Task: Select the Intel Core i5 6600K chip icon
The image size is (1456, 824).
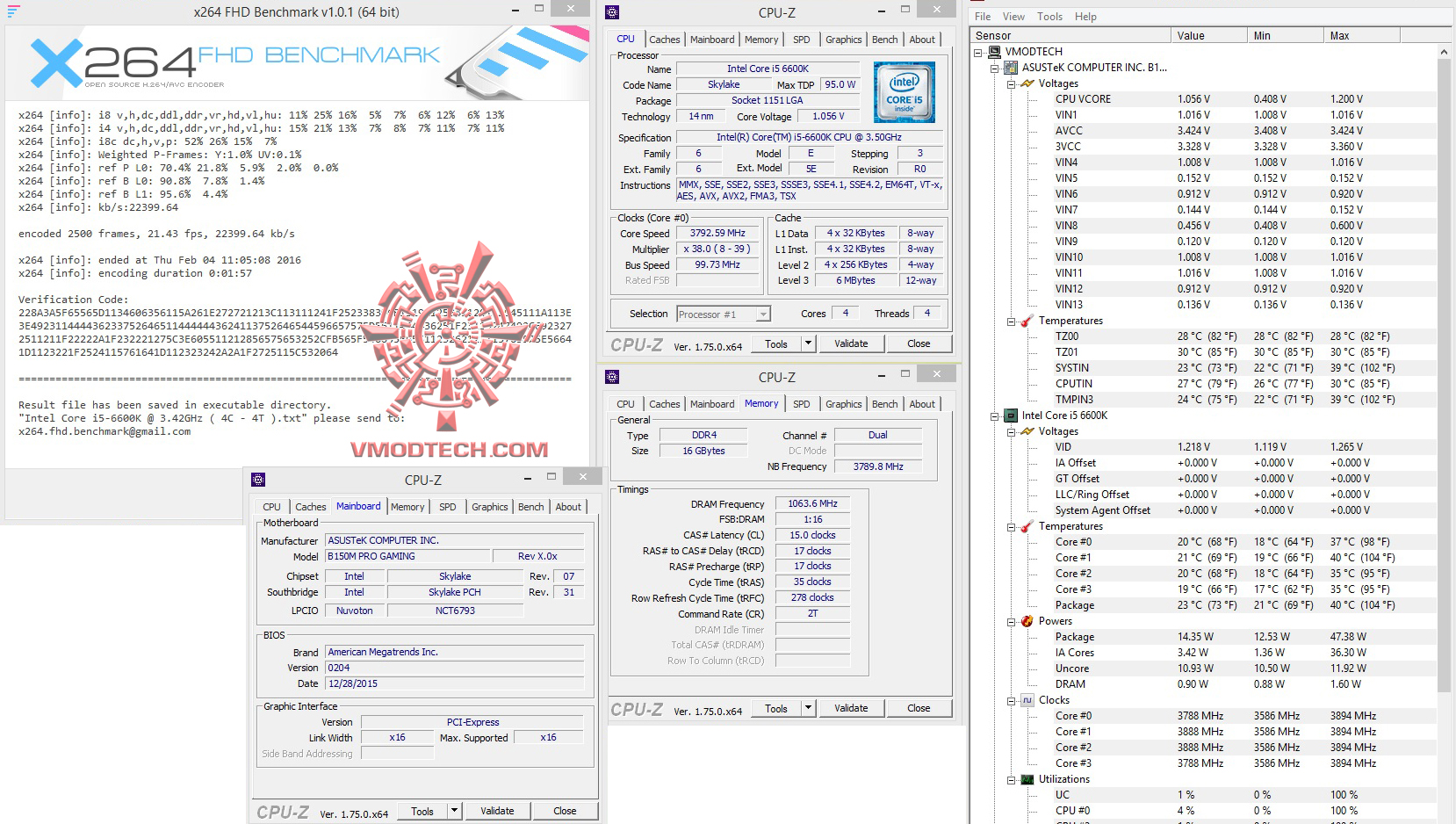Action: pyautogui.click(x=1012, y=416)
